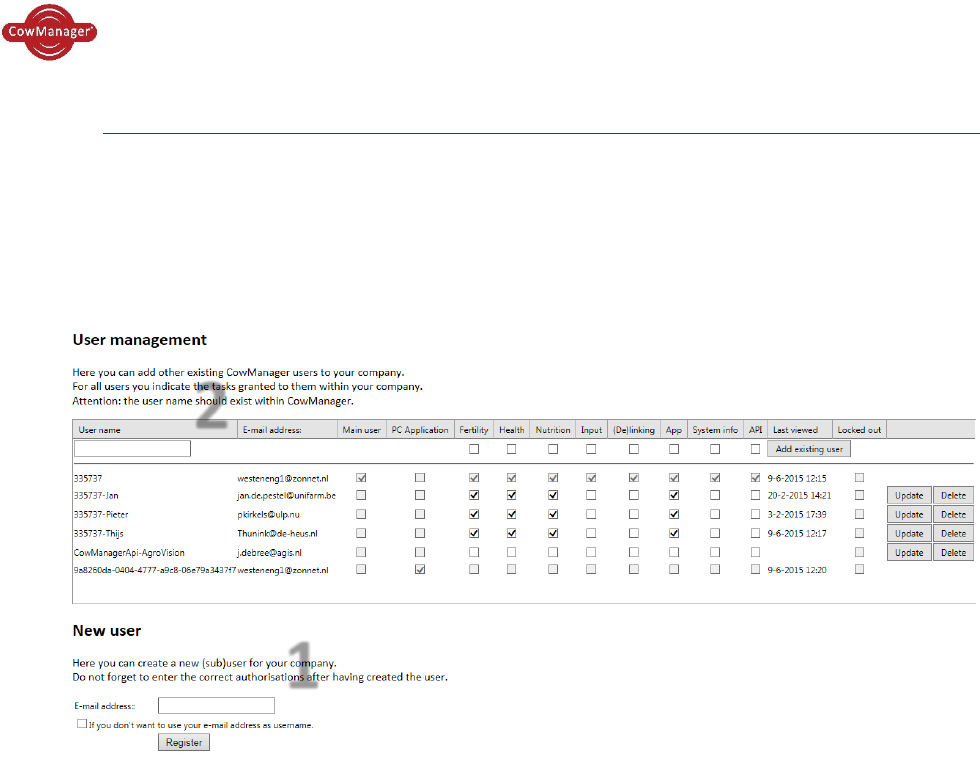
Task: Update user 335737-Thijs
Action: [x=909, y=533]
